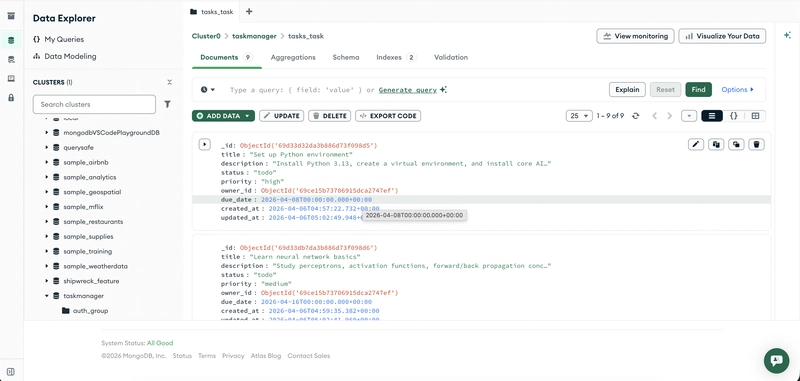Expand the sample_airbnb database
This screenshot has height=381, width=800.
pyautogui.click(x=47, y=163)
